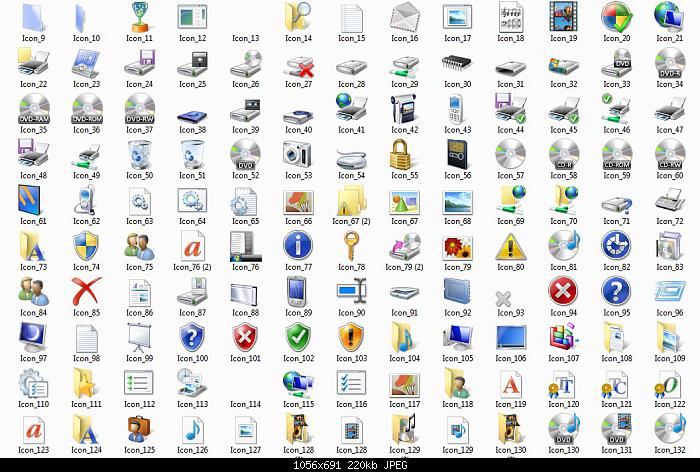This screenshot has height=472, width=700.
Task: Open the music folder icon Icon_104
Action: (x=404, y=337)
